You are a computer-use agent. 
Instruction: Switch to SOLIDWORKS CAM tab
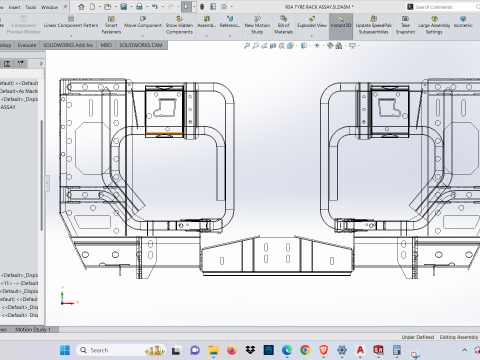[141, 45]
